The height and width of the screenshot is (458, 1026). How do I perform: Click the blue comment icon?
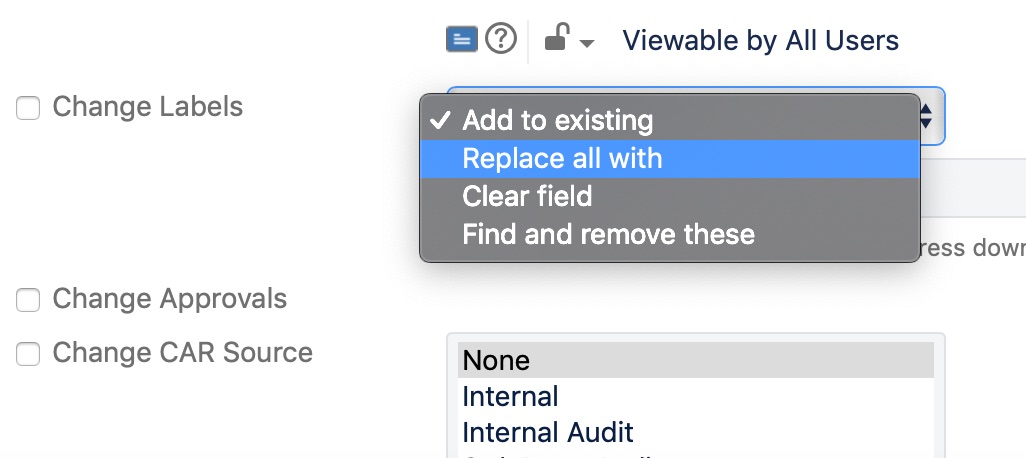pos(461,39)
